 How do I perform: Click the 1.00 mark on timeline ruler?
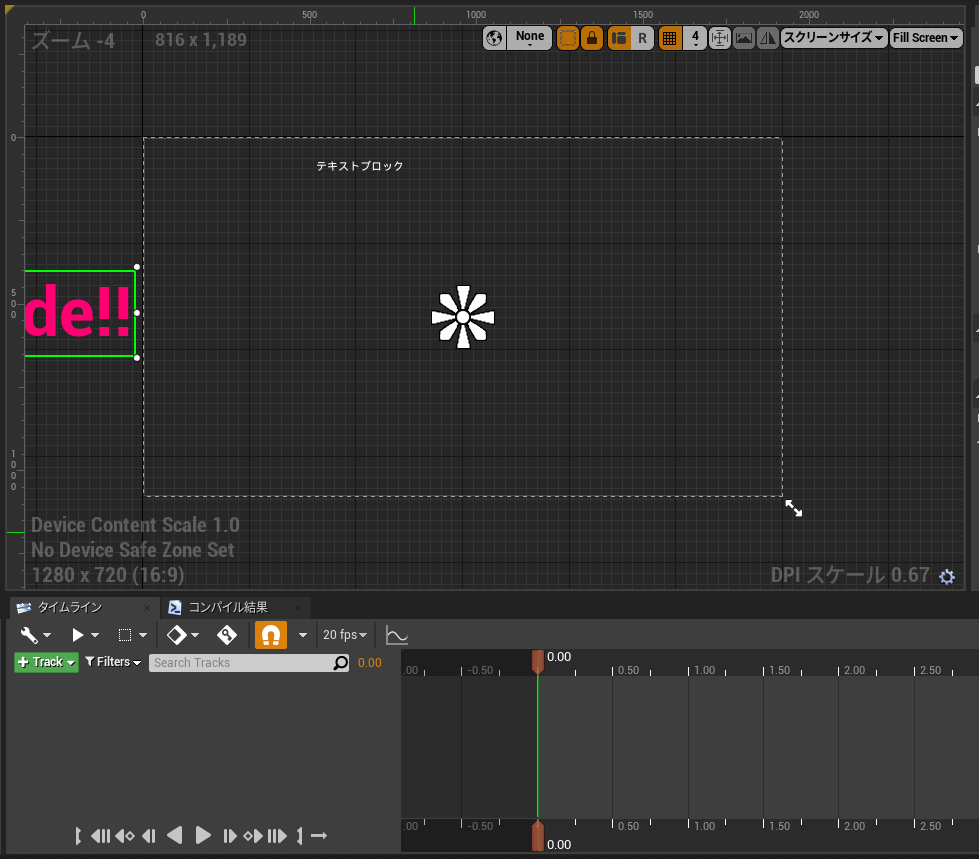tap(704, 670)
